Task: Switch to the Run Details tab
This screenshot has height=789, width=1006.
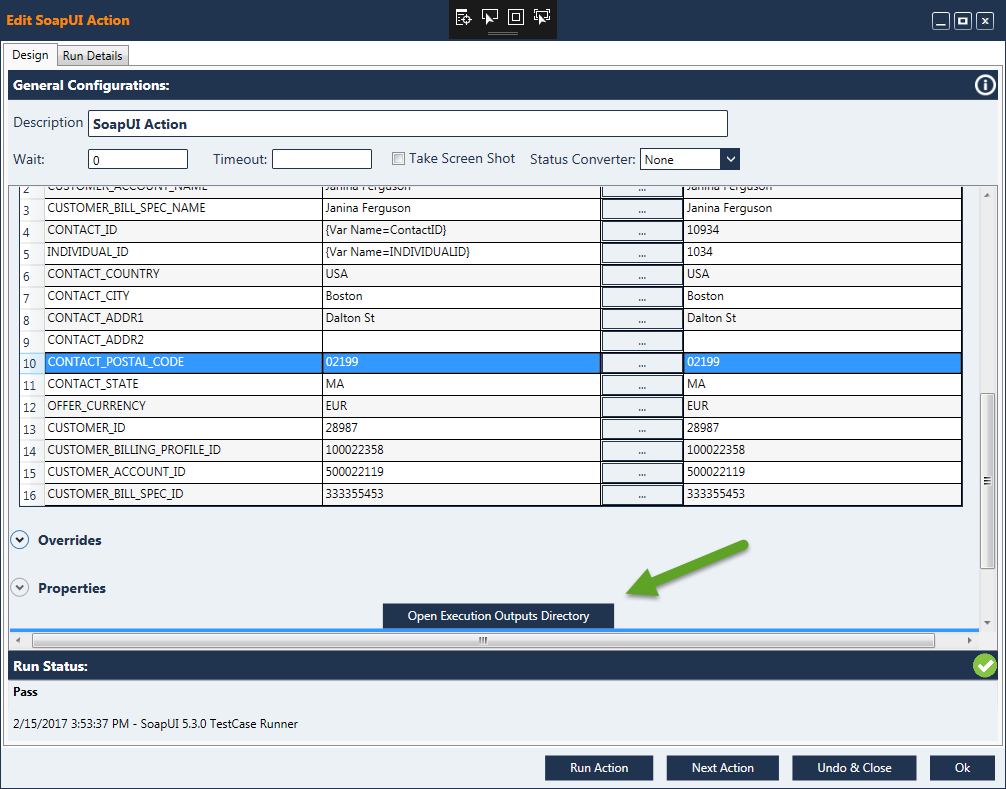Action: [x=92, y=56]
